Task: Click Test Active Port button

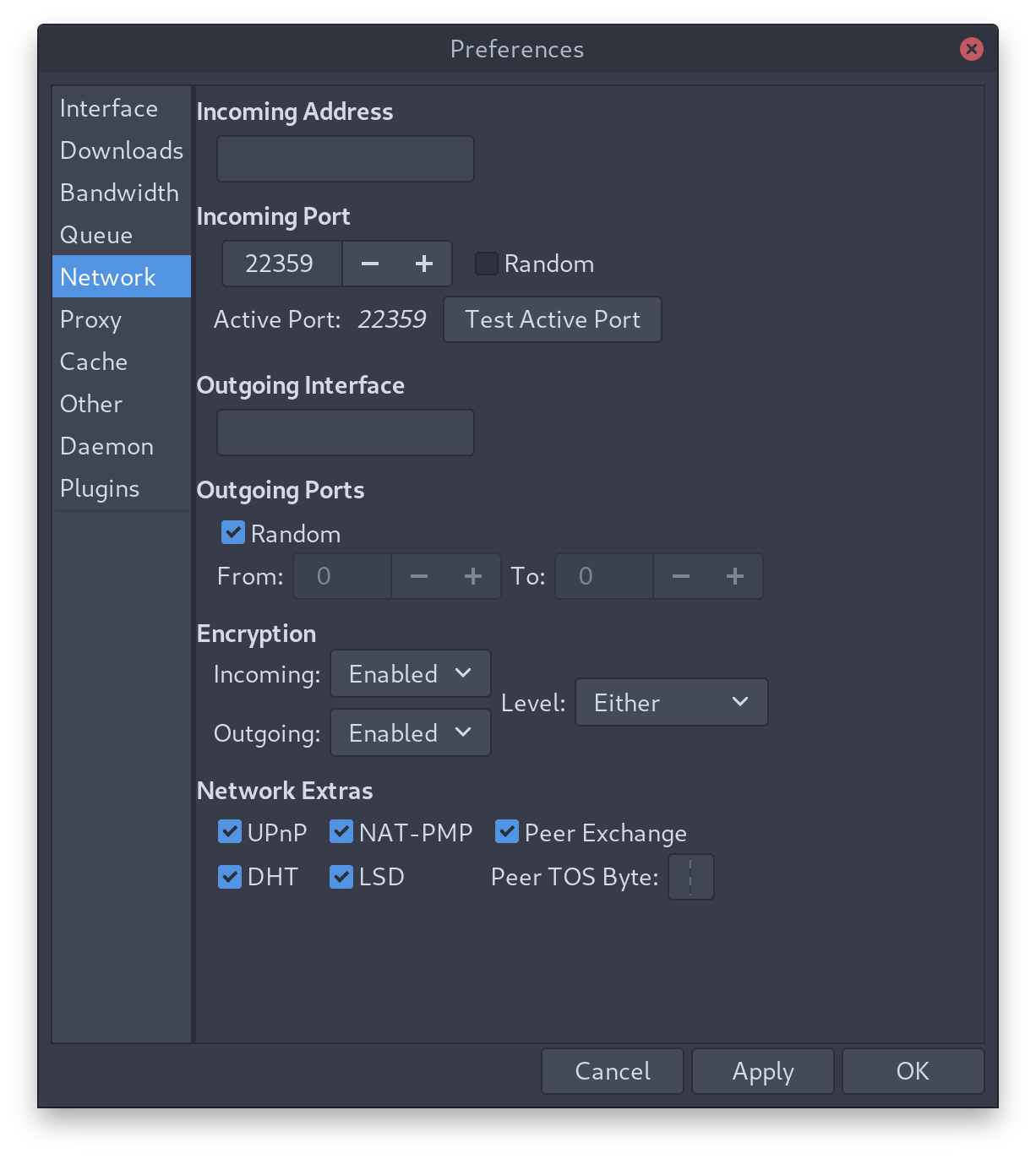Action: tap(553, 319)
